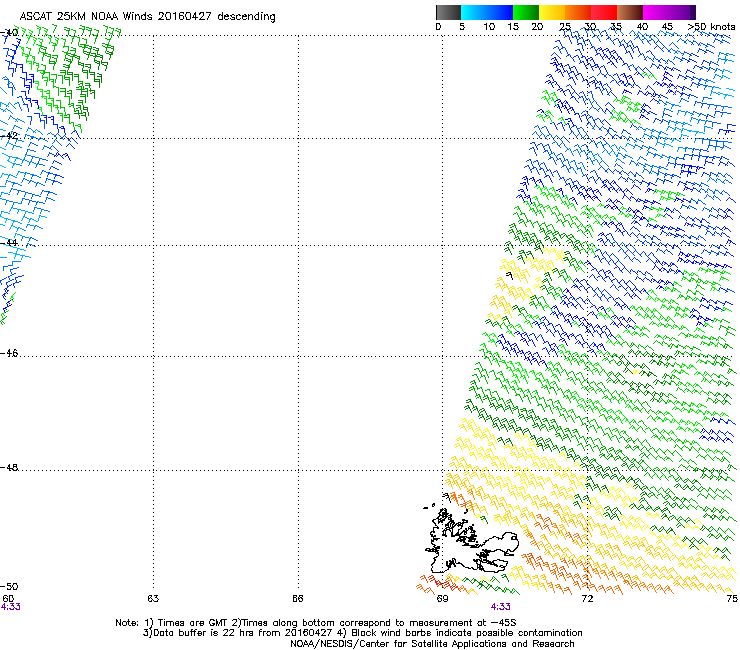Click the purple "4:33" time under longitude 60
This screenshot has height=650, width=740.
(10, 607)
